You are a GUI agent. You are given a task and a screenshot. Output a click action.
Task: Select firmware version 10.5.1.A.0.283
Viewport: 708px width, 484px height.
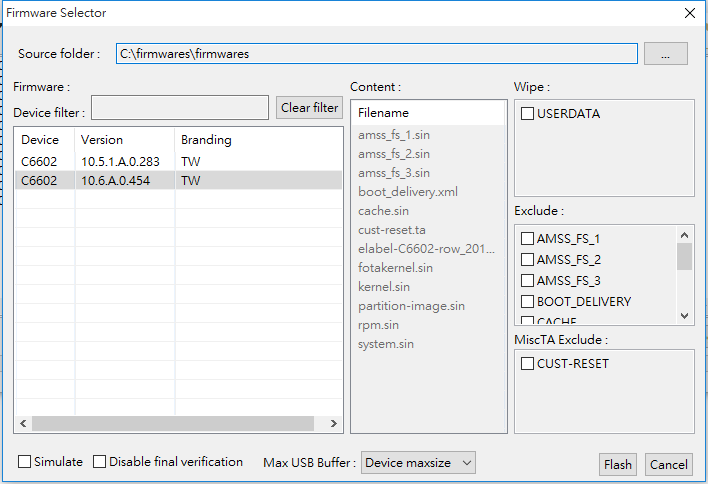coord(178,162)
